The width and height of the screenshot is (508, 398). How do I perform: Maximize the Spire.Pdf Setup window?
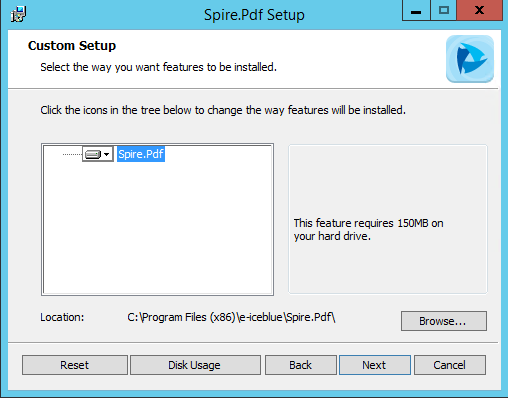pos(444,11)
